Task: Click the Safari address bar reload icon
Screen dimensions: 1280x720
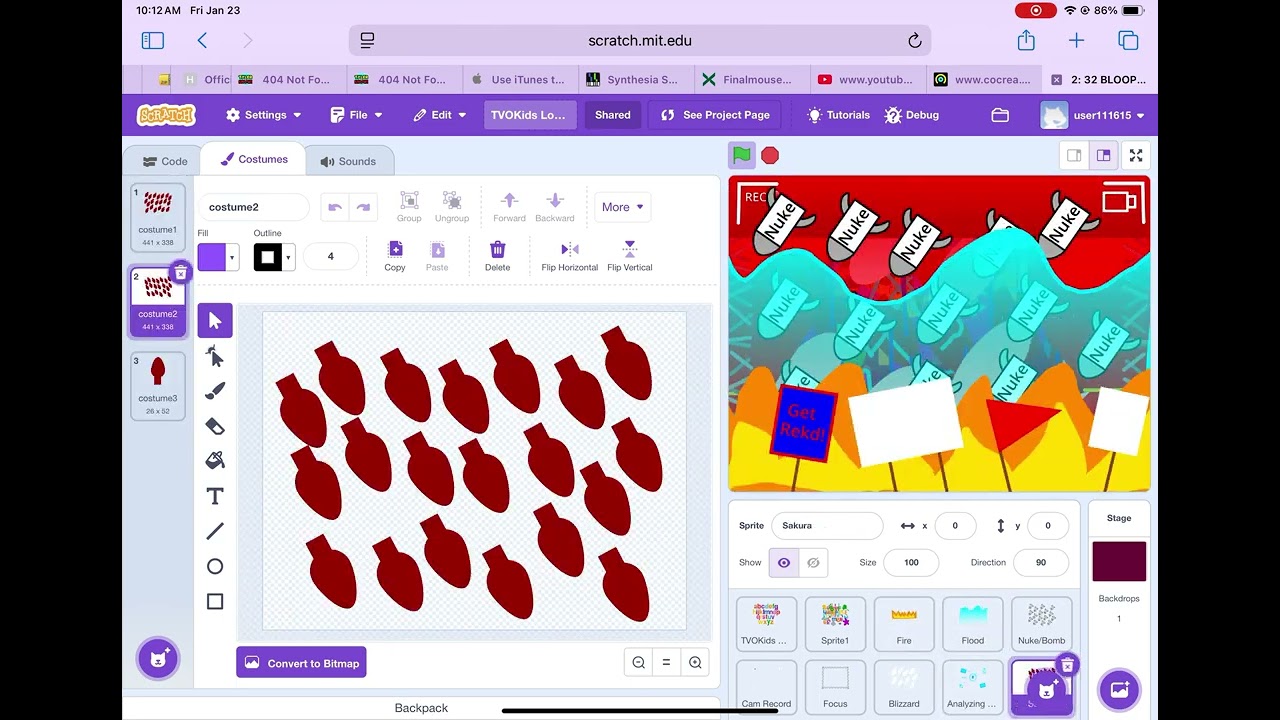Action: tap(914, 41)
